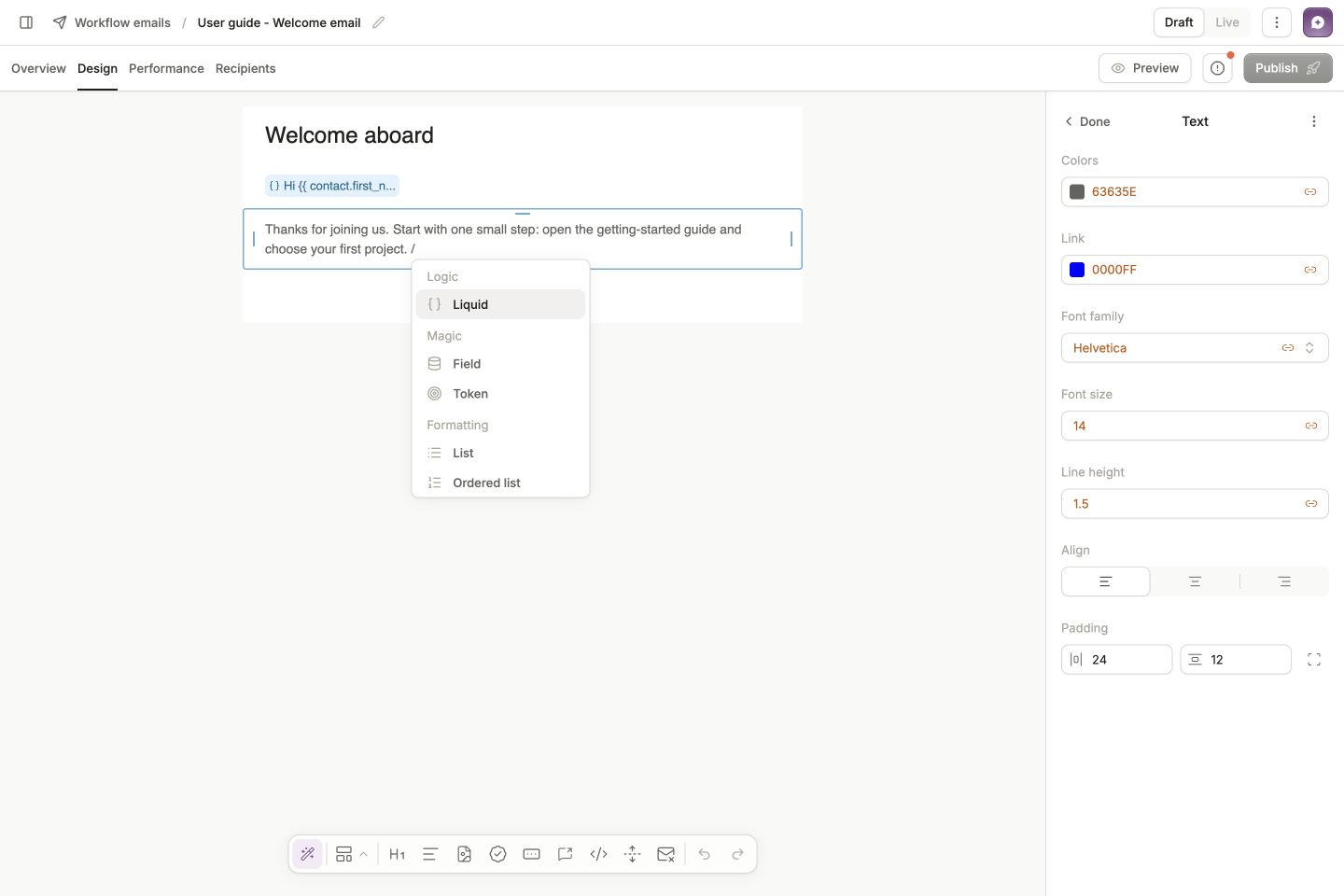Open the top bar more options menu
This screenshot has width=1344, height=896.
[1277, 22]
